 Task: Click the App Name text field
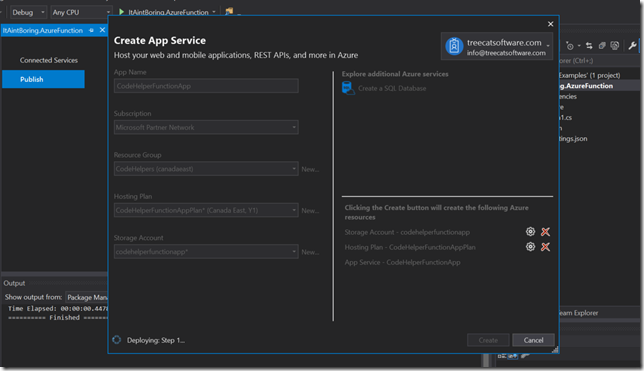206,86
